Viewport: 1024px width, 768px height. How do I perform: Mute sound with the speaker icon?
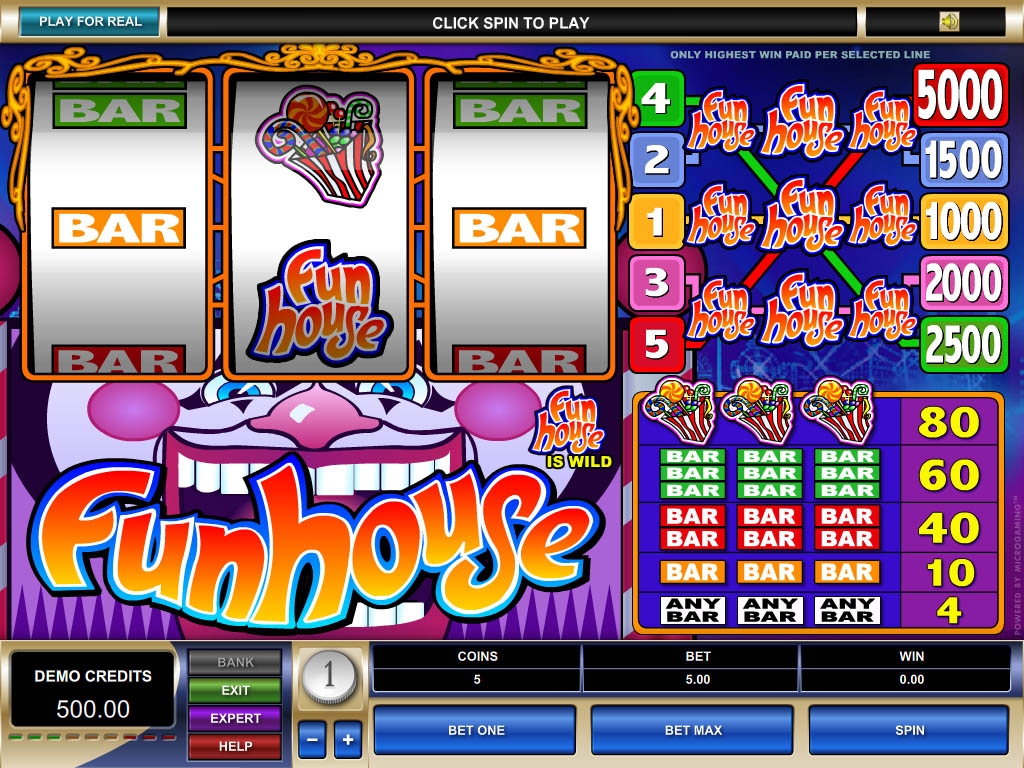949,22
